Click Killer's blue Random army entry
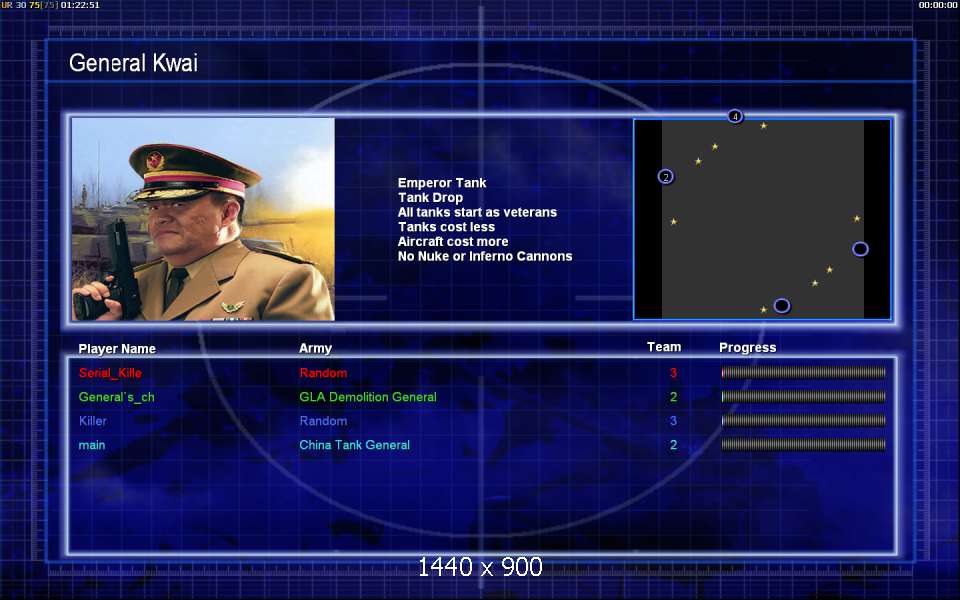This screenshot has width=960, height=600. click(x=323, y=421)
